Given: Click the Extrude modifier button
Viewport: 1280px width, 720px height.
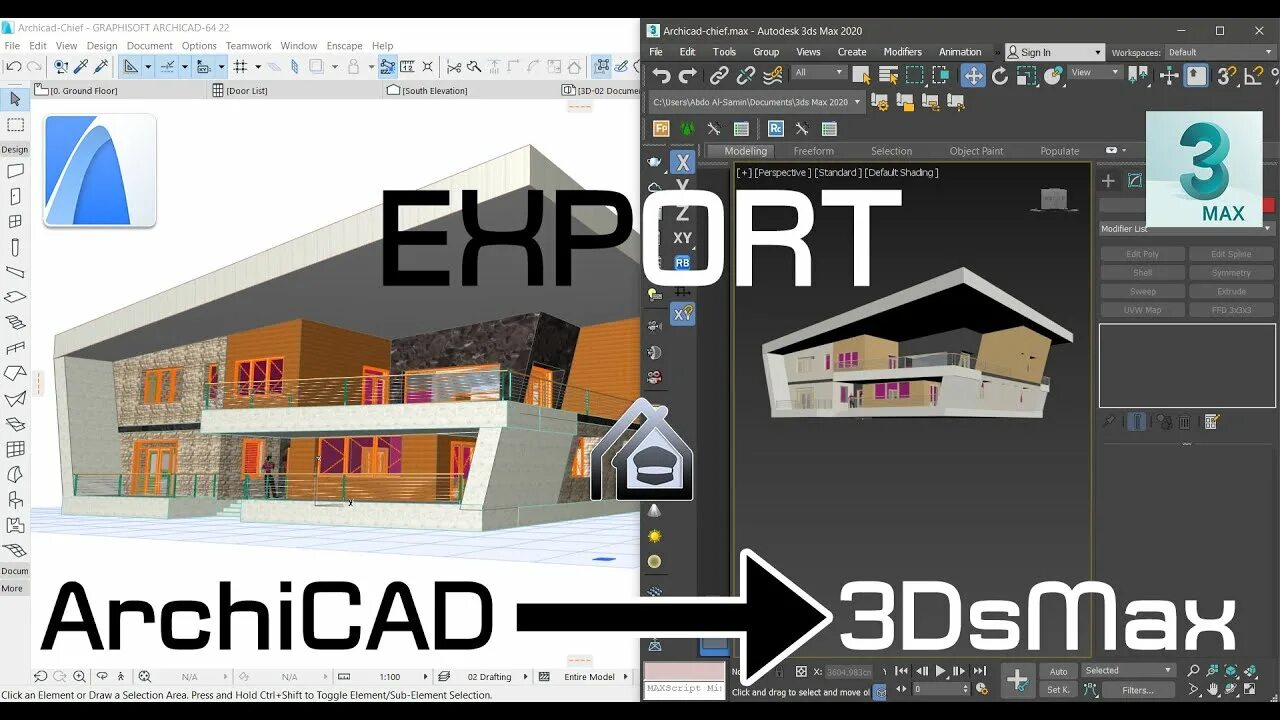Looking at the screenshot, I should pos(1231,291).
